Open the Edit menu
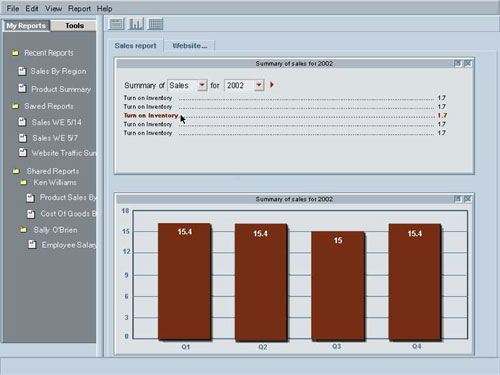 pos(32,8)
